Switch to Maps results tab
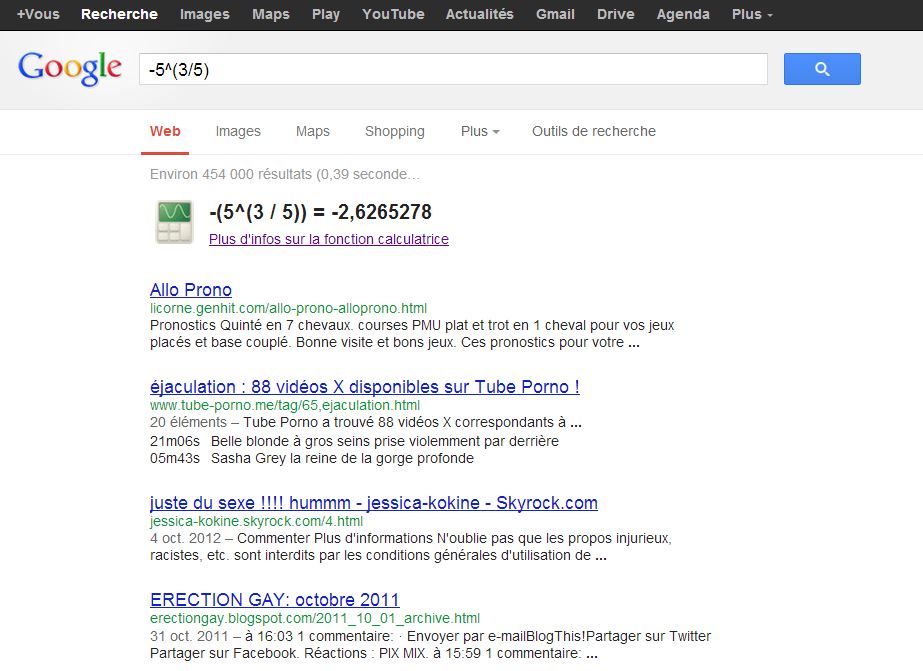Screen dimensions: 923x671 pos(313,131)
